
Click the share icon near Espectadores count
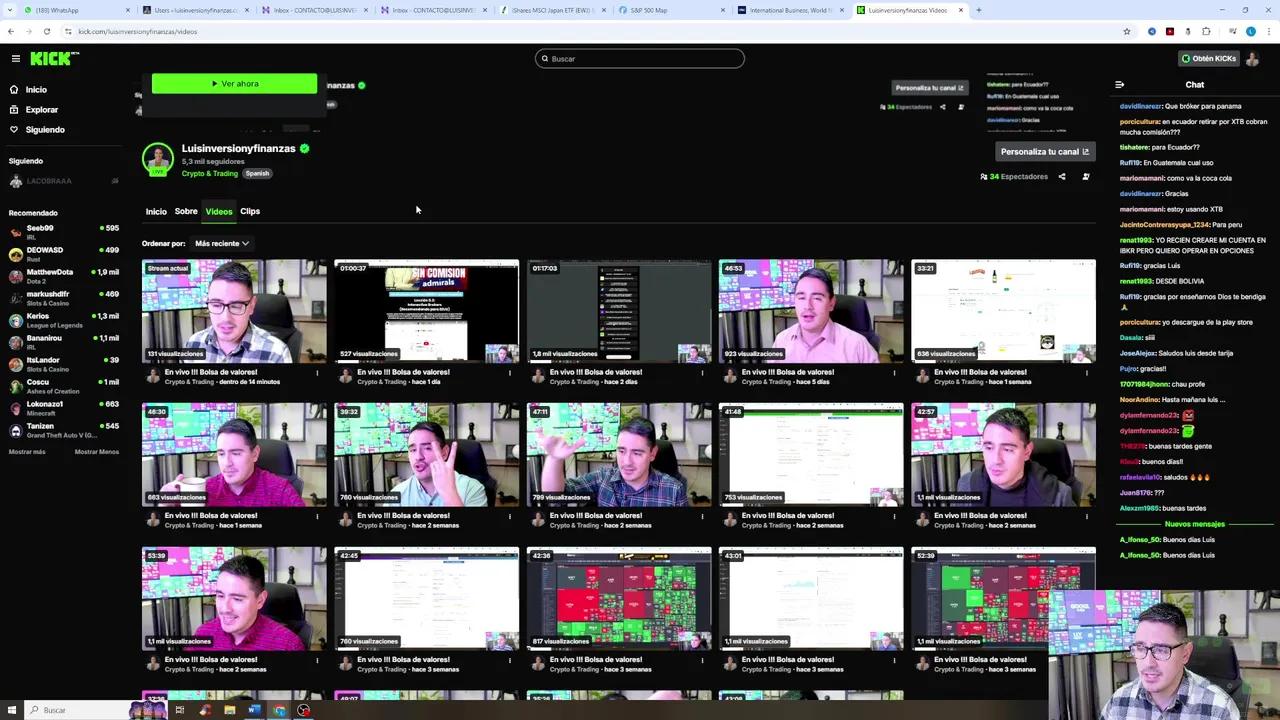tap(1061, 176)
